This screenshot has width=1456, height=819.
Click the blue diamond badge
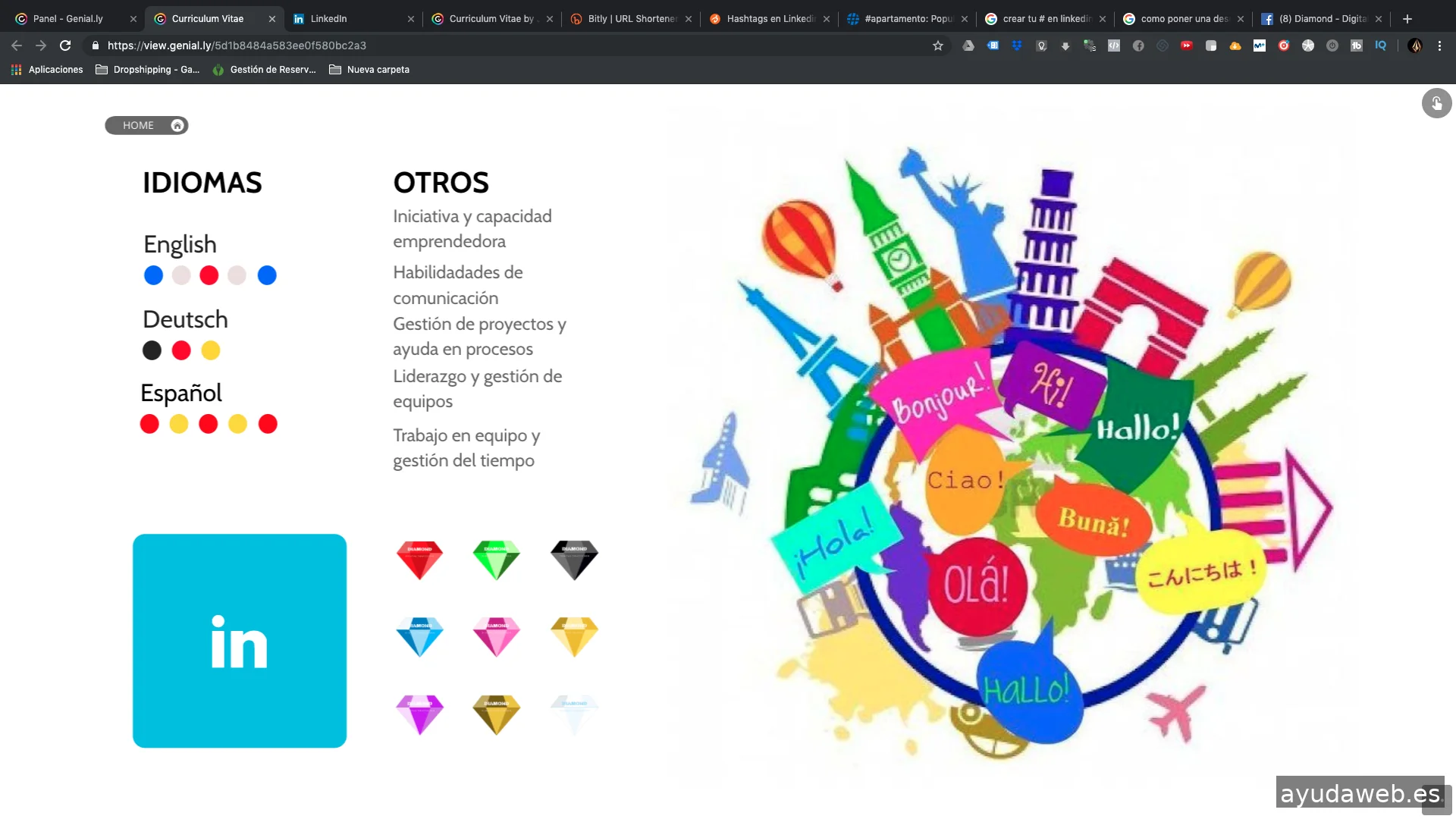[x=419, y=635]
